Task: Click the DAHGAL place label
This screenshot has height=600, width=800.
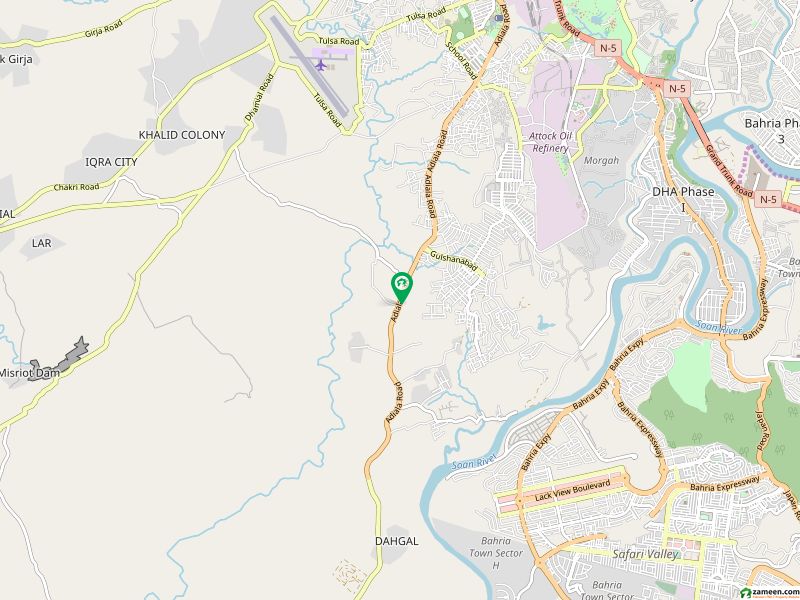Action: click(396, 541)
